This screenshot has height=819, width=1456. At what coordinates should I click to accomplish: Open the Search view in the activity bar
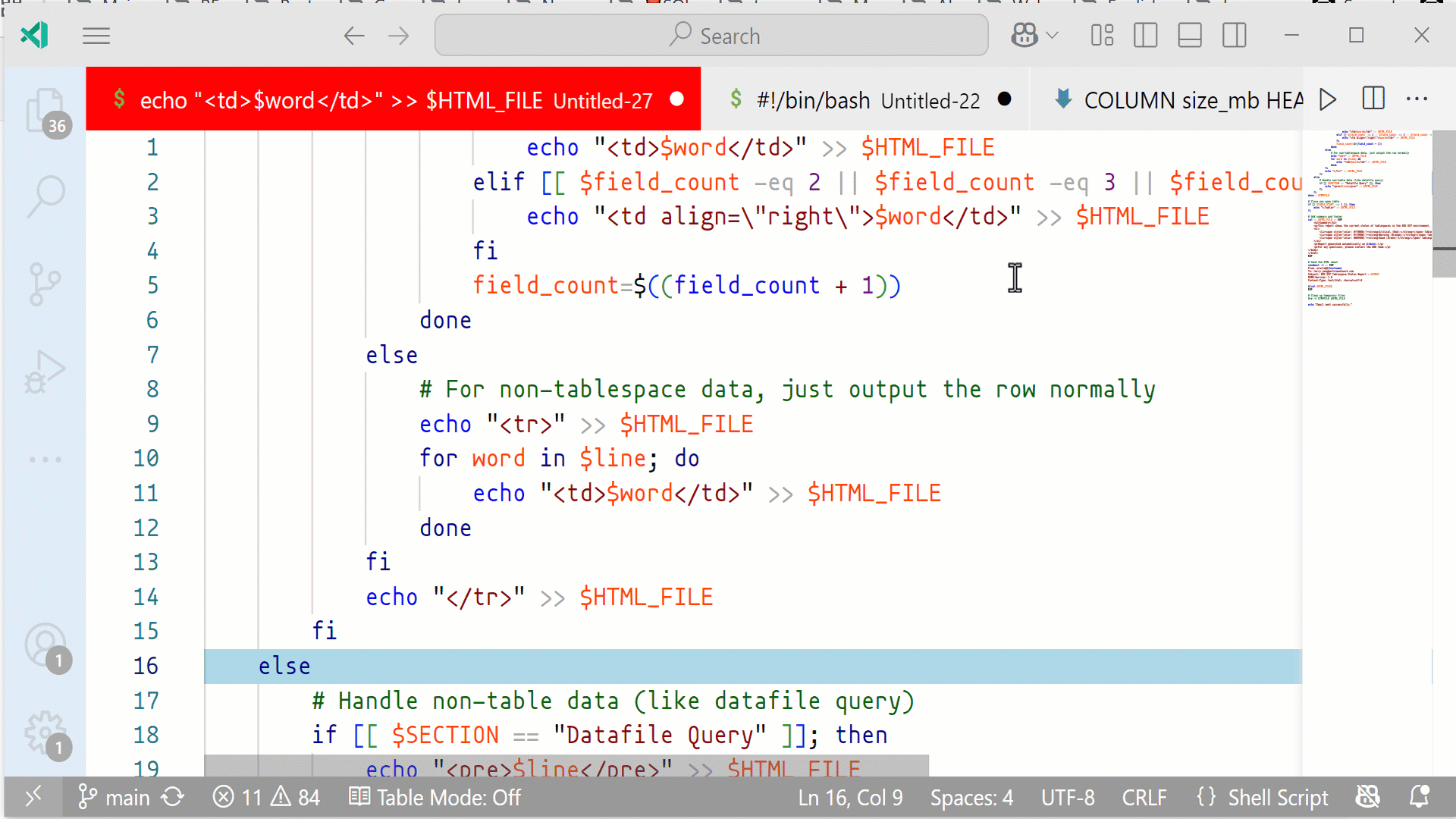45,196
